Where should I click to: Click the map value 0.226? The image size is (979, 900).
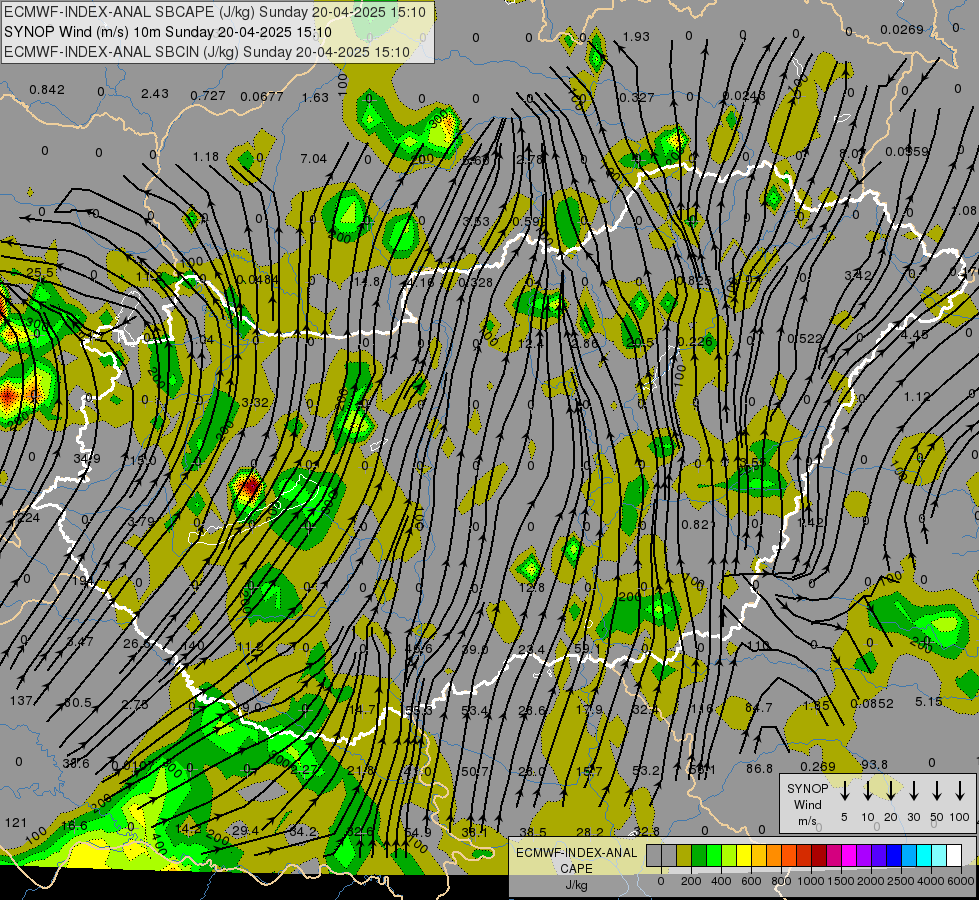coord(695,342)
